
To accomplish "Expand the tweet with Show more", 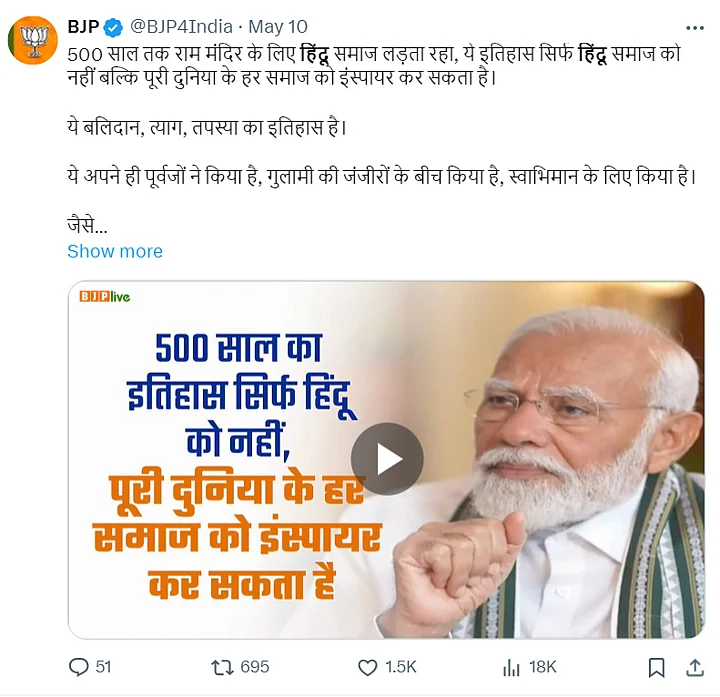I will (x=114, y=251).
